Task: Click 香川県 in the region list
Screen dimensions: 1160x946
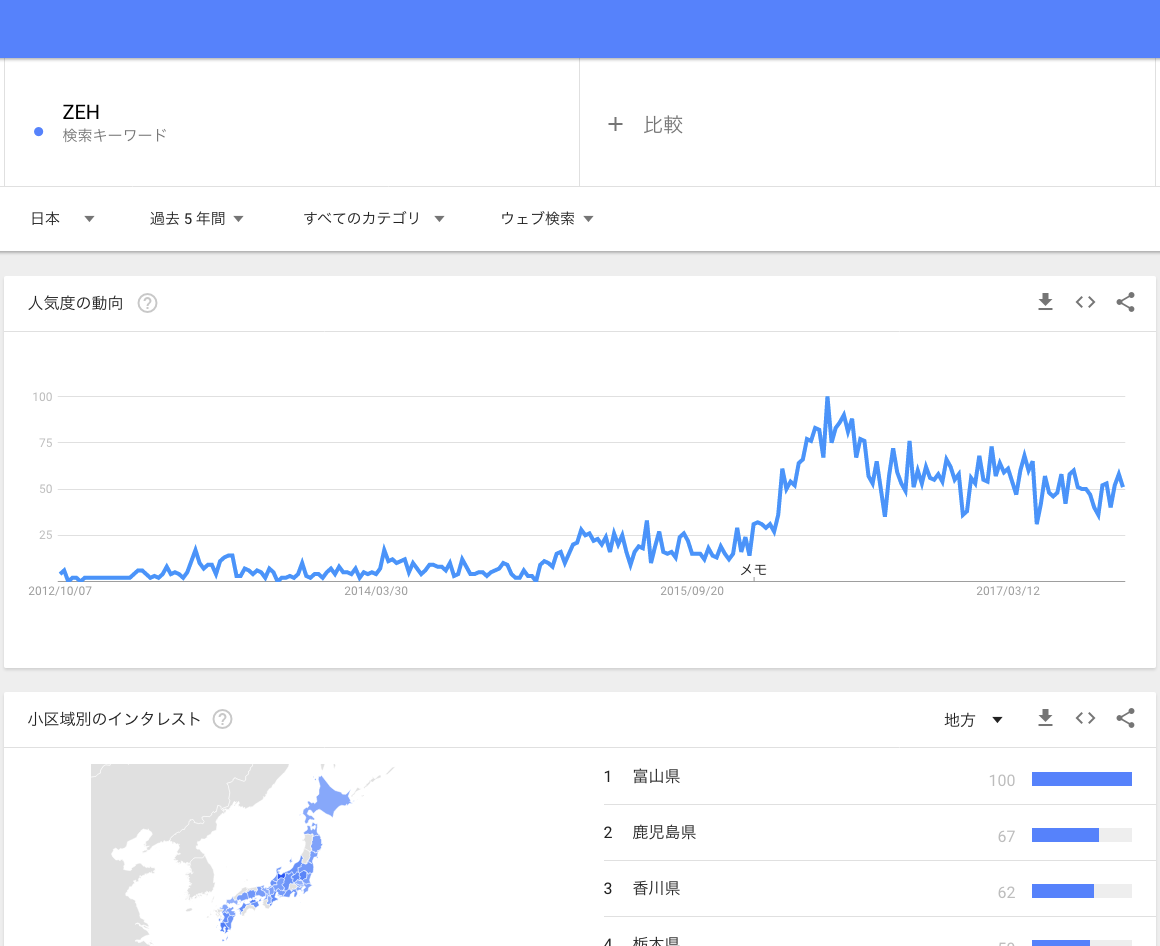Action: [656, 889]
